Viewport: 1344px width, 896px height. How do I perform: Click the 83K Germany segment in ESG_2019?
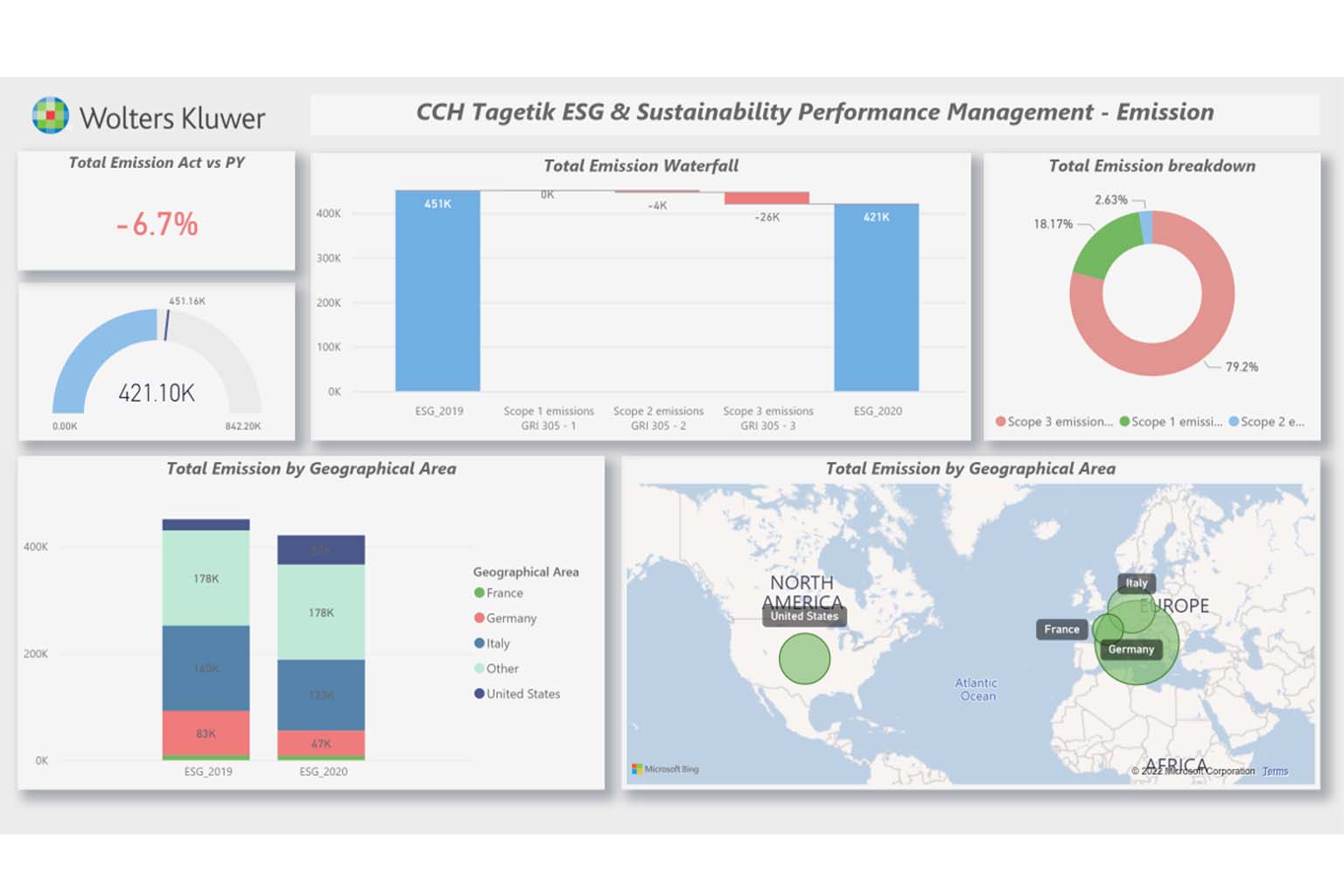point(206,733)
